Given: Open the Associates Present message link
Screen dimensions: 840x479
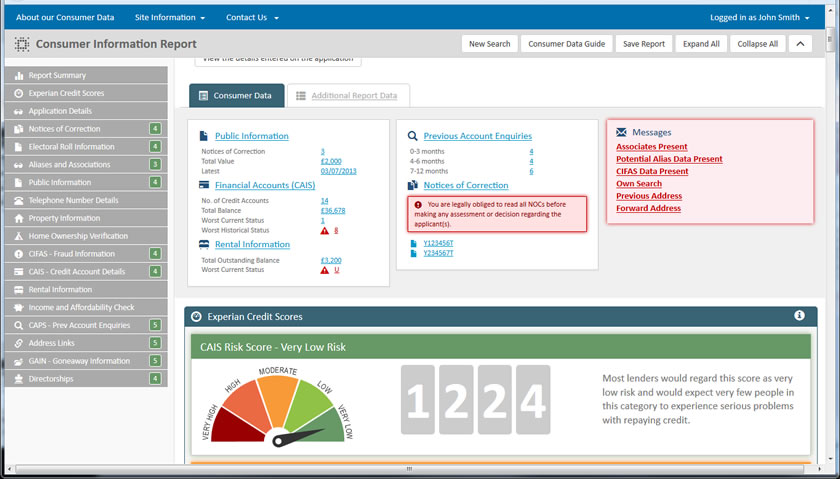Looking at the screenshot, I should pyautogui.click(x=651, y=147).
